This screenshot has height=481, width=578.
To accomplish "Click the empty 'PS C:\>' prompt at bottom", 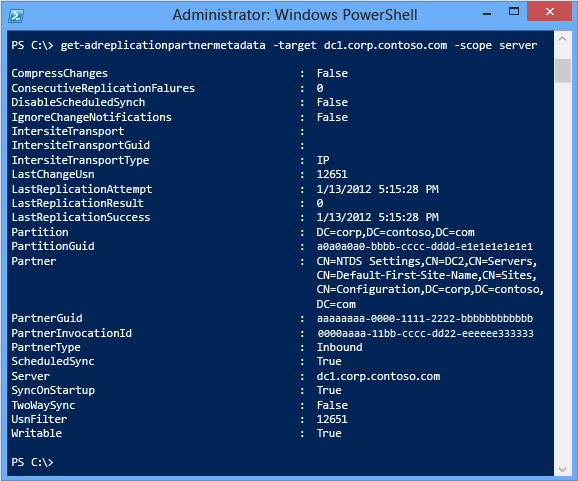I will click(32, 462).
